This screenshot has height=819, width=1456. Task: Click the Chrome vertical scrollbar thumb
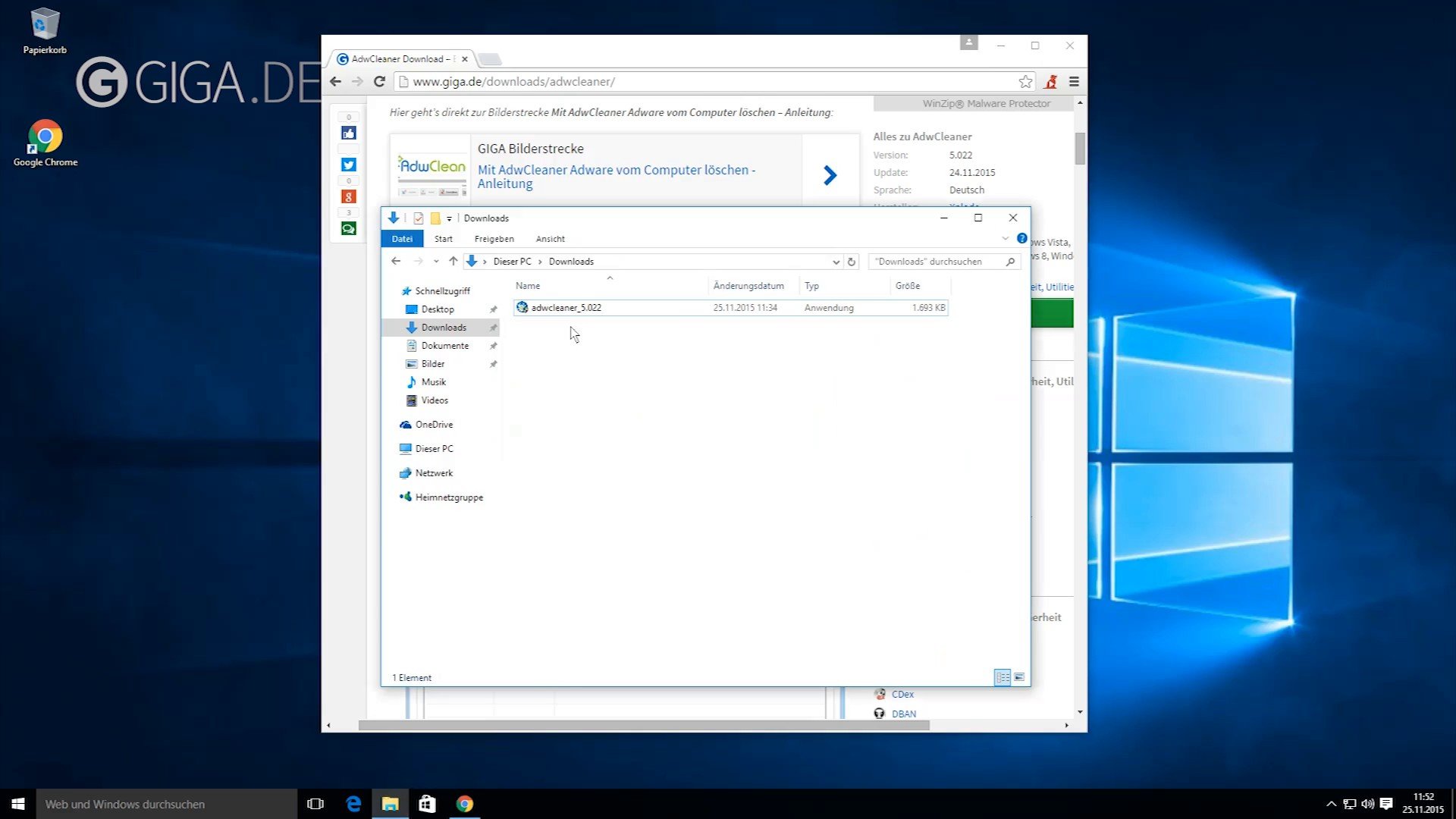(x=1080, y=148)
